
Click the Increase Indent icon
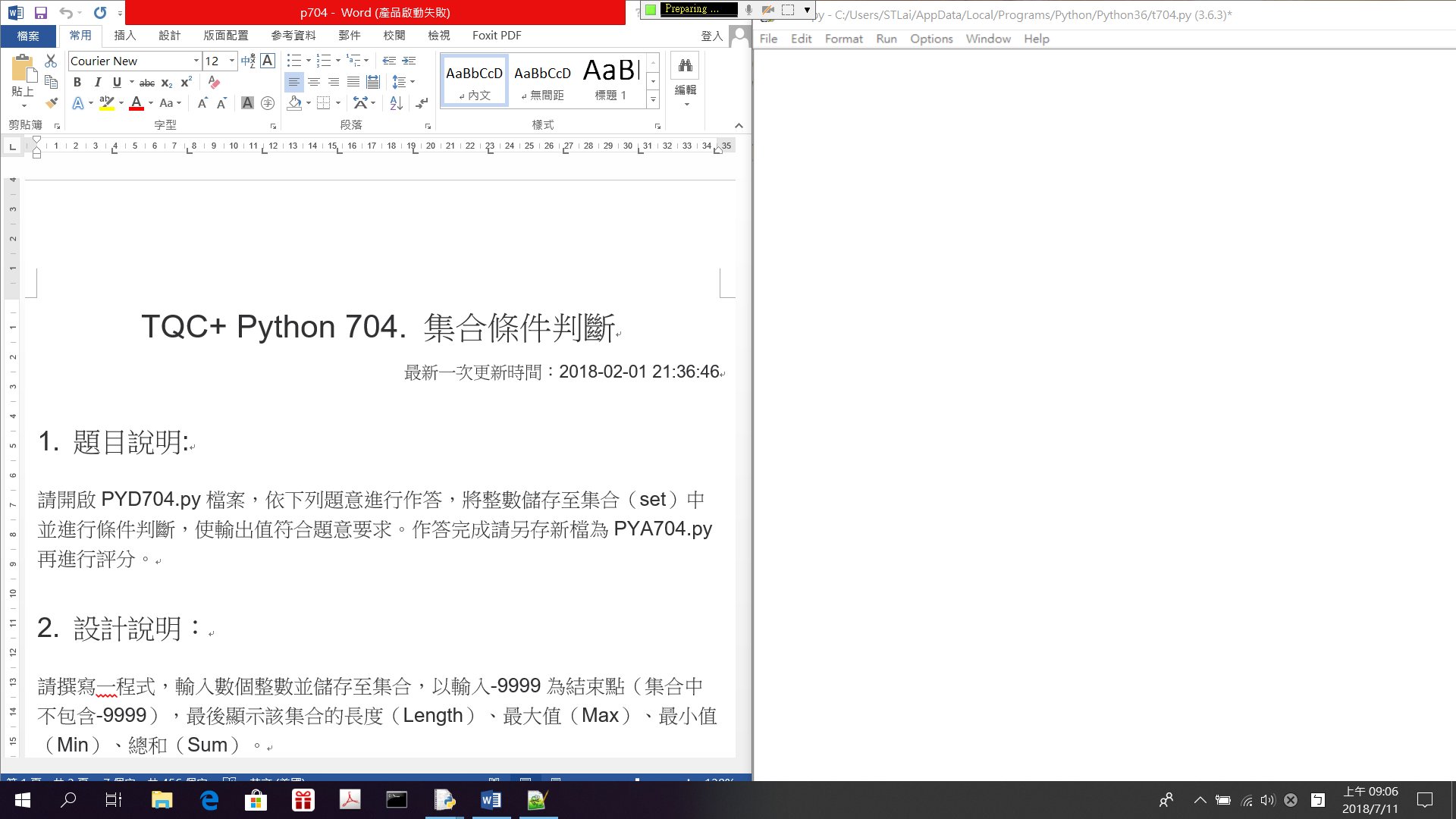(409, 61)
